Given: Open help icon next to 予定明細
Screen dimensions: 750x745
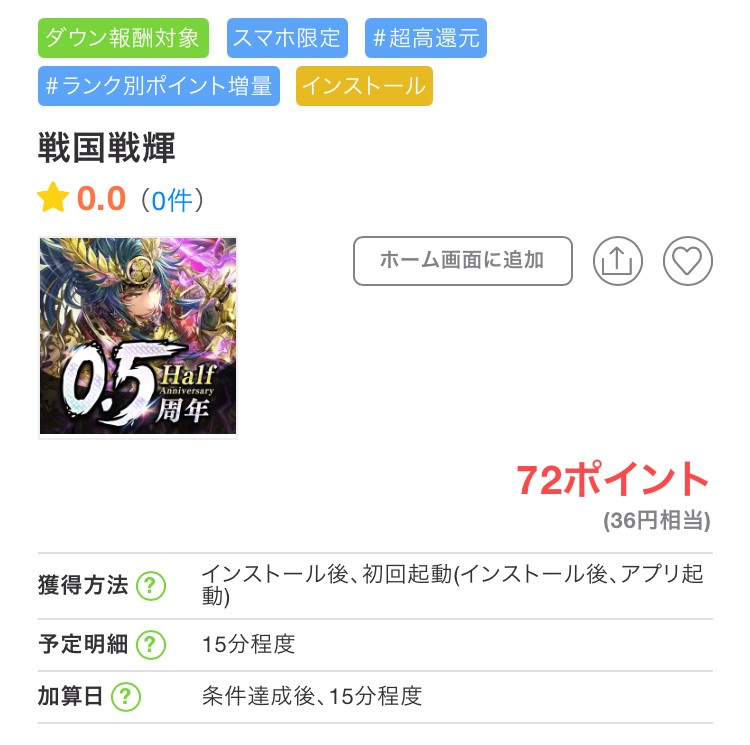Looking at the screenshot, I should tap(151, 645).
